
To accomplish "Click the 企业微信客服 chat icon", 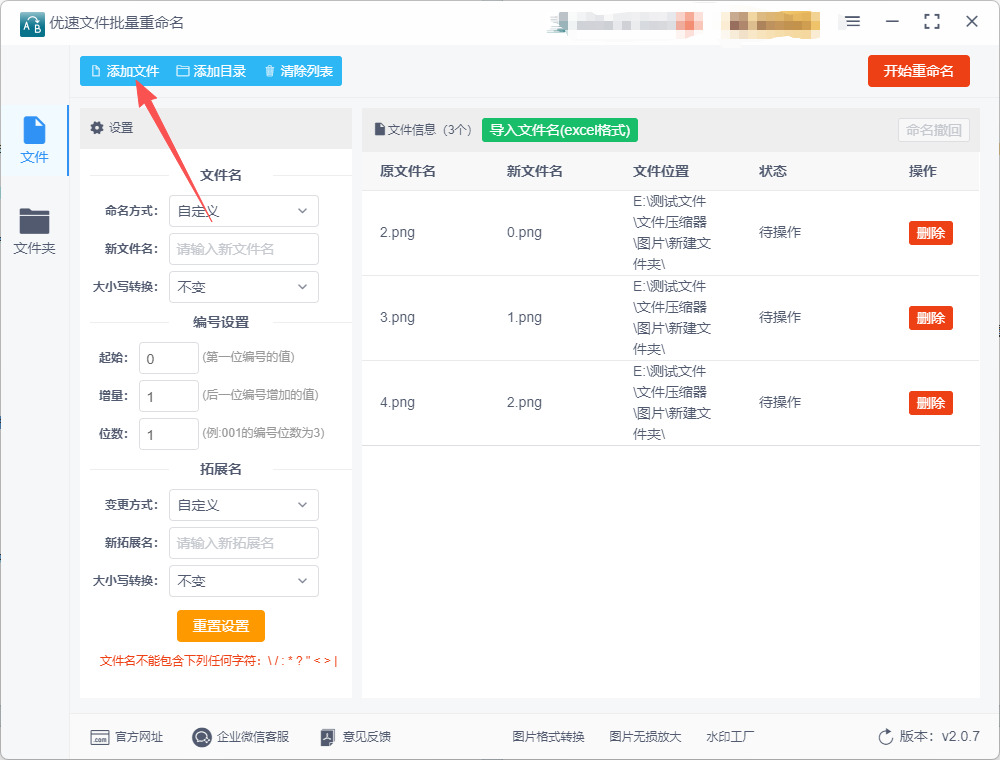I will pos(202,738).
